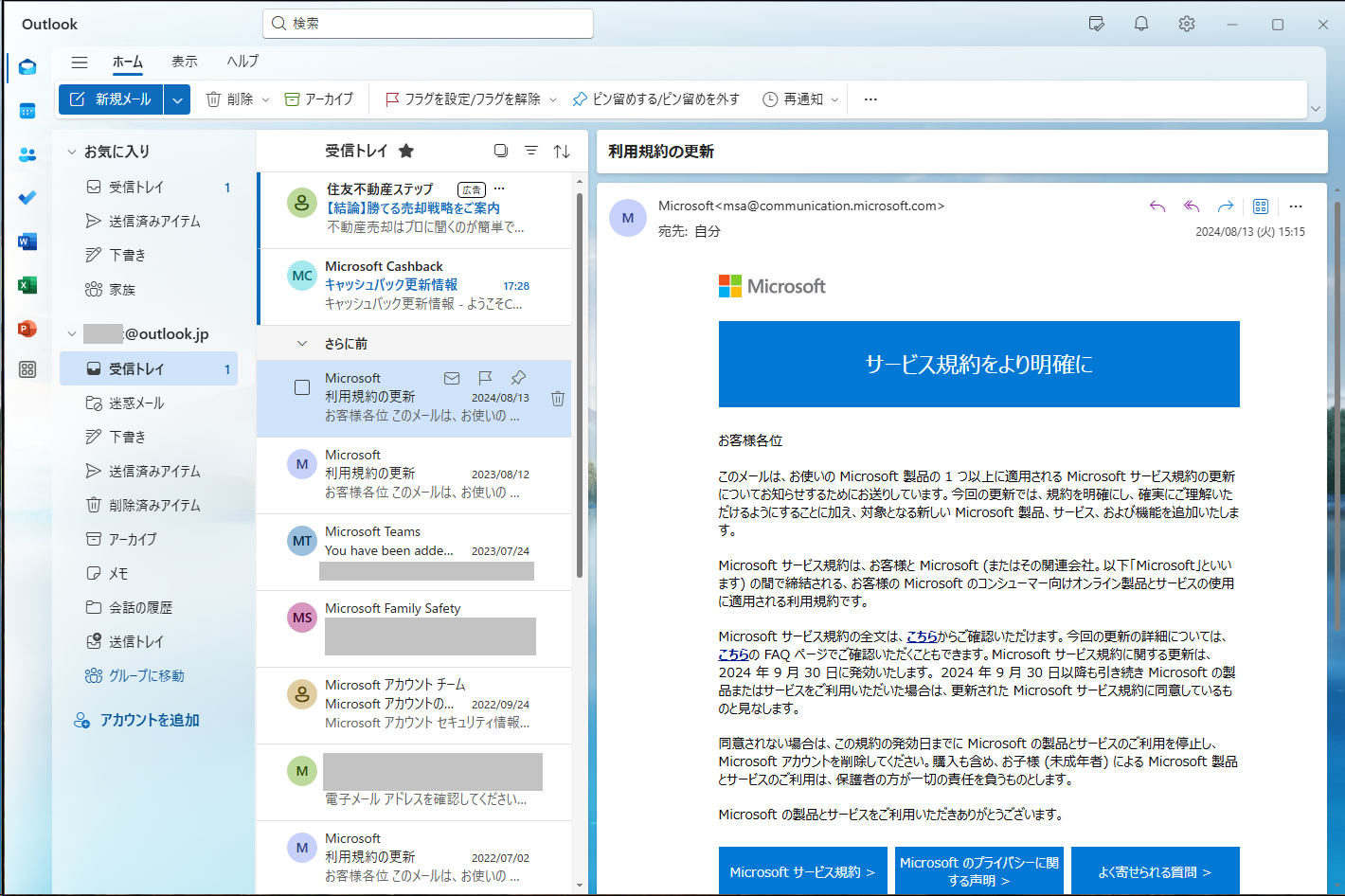1345x896 pixels.
Task: Collapse the さらに前 older group
Action: tap(302, 344)
